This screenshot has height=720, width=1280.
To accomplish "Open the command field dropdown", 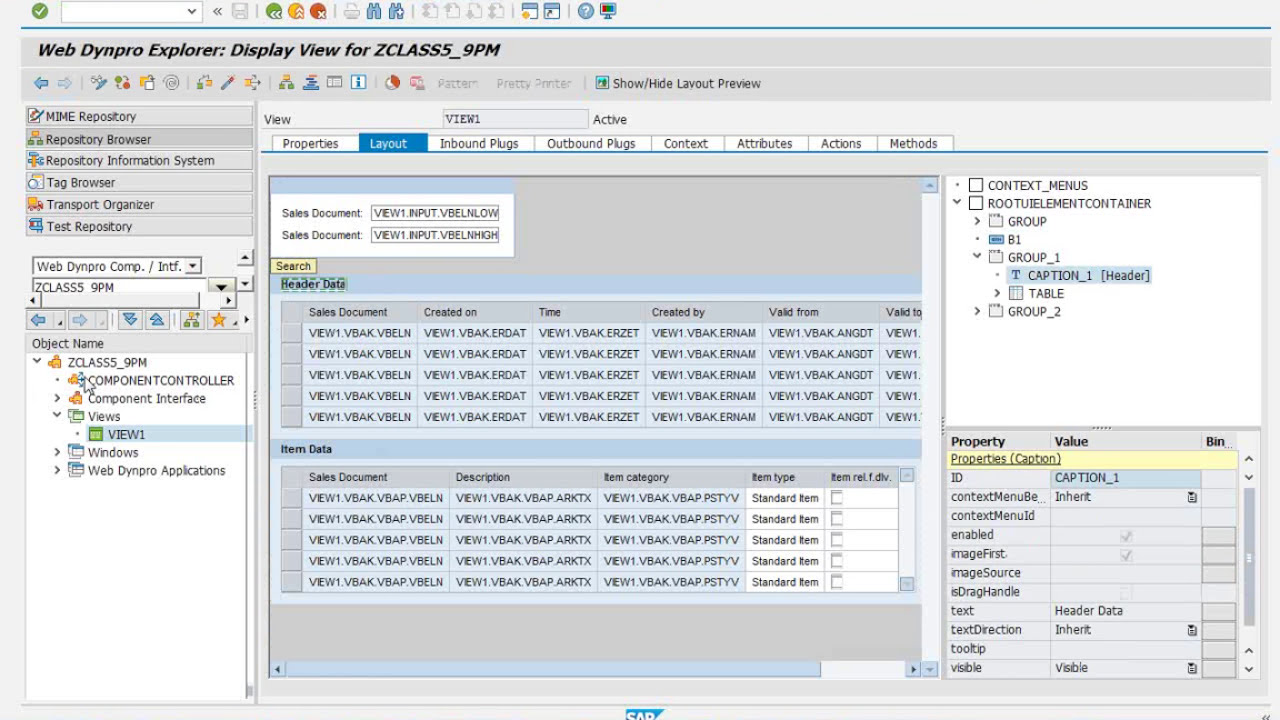I will point(192,11).
